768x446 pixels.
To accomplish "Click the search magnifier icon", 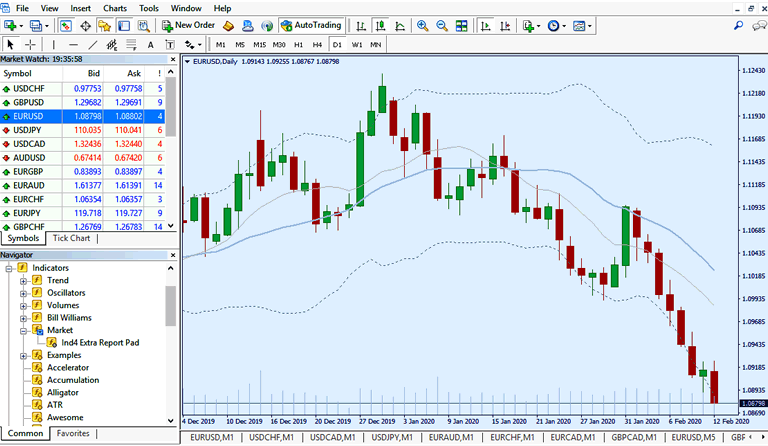I will [x=739, y=25].
